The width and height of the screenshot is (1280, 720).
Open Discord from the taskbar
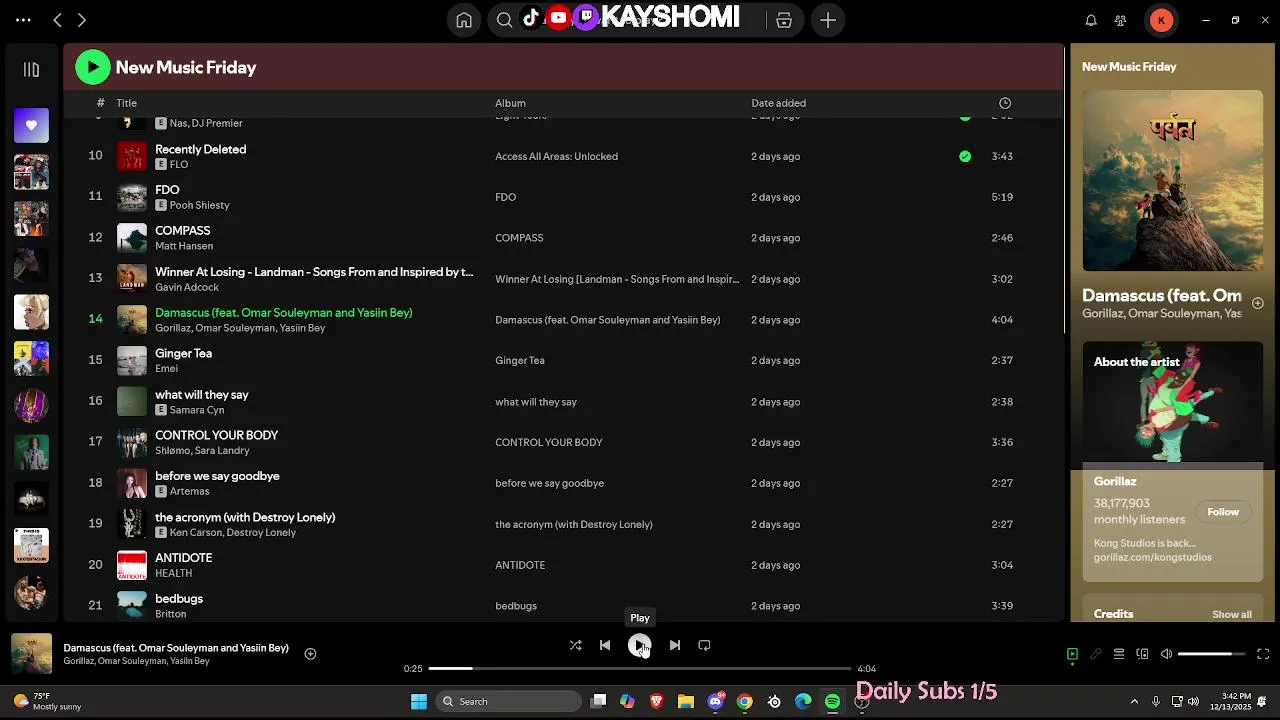point(716,701)
